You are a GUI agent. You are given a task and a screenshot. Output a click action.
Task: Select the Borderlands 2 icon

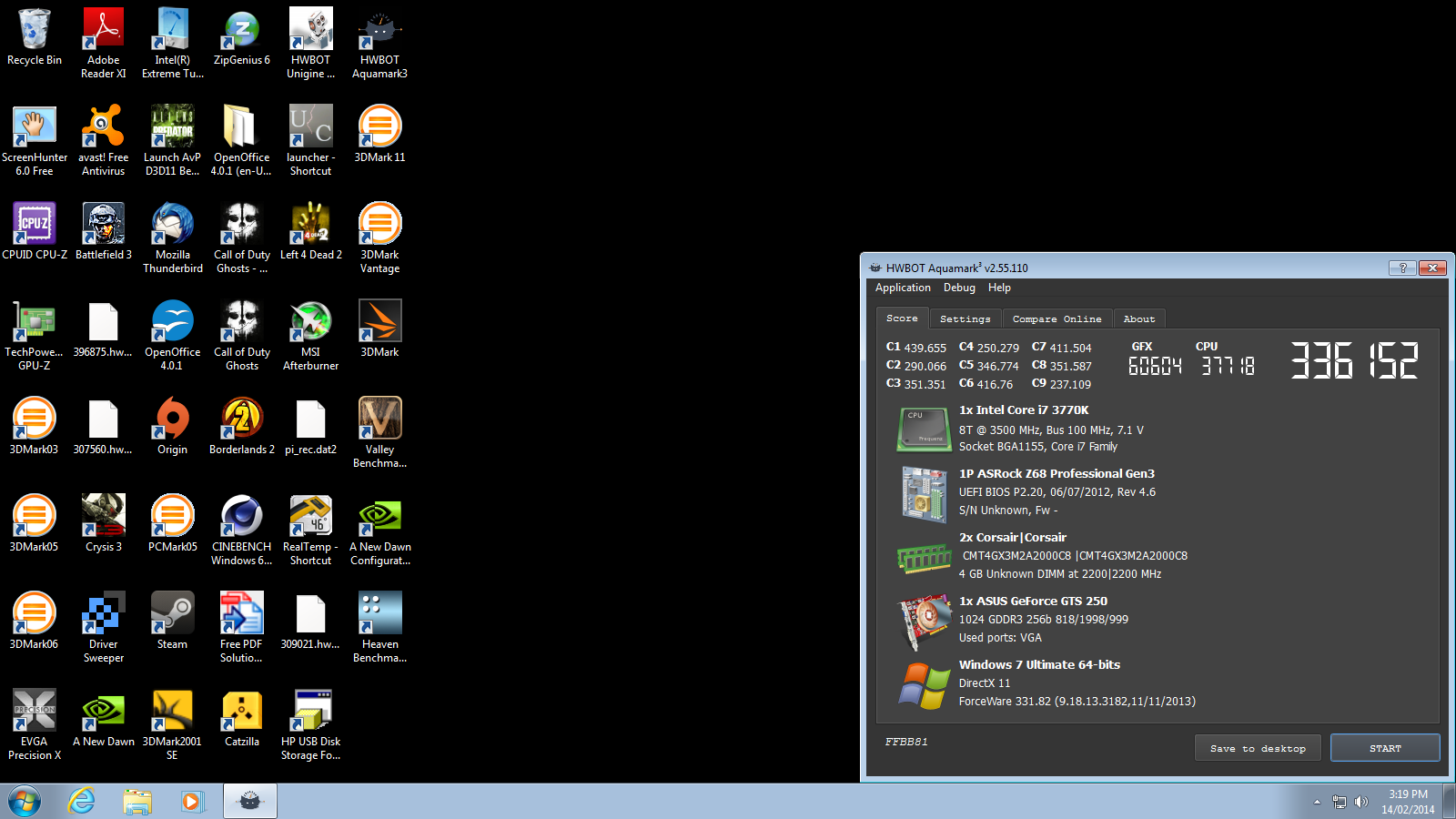point(241,427)
